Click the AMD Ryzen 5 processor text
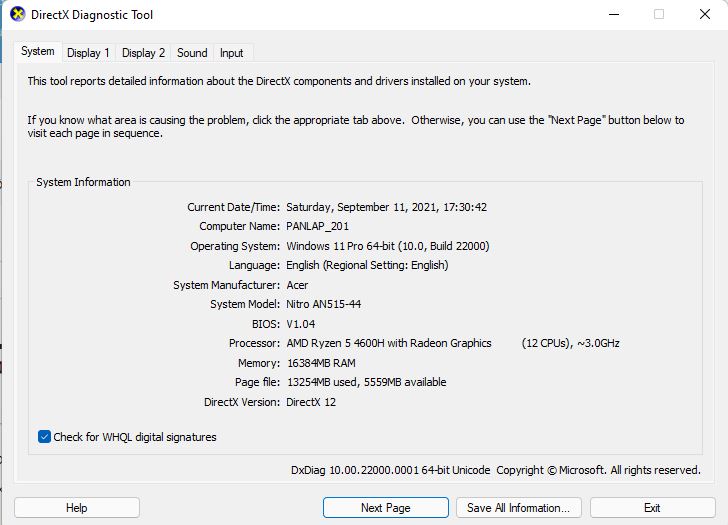 pyautogui.click(x=388, y=343)
